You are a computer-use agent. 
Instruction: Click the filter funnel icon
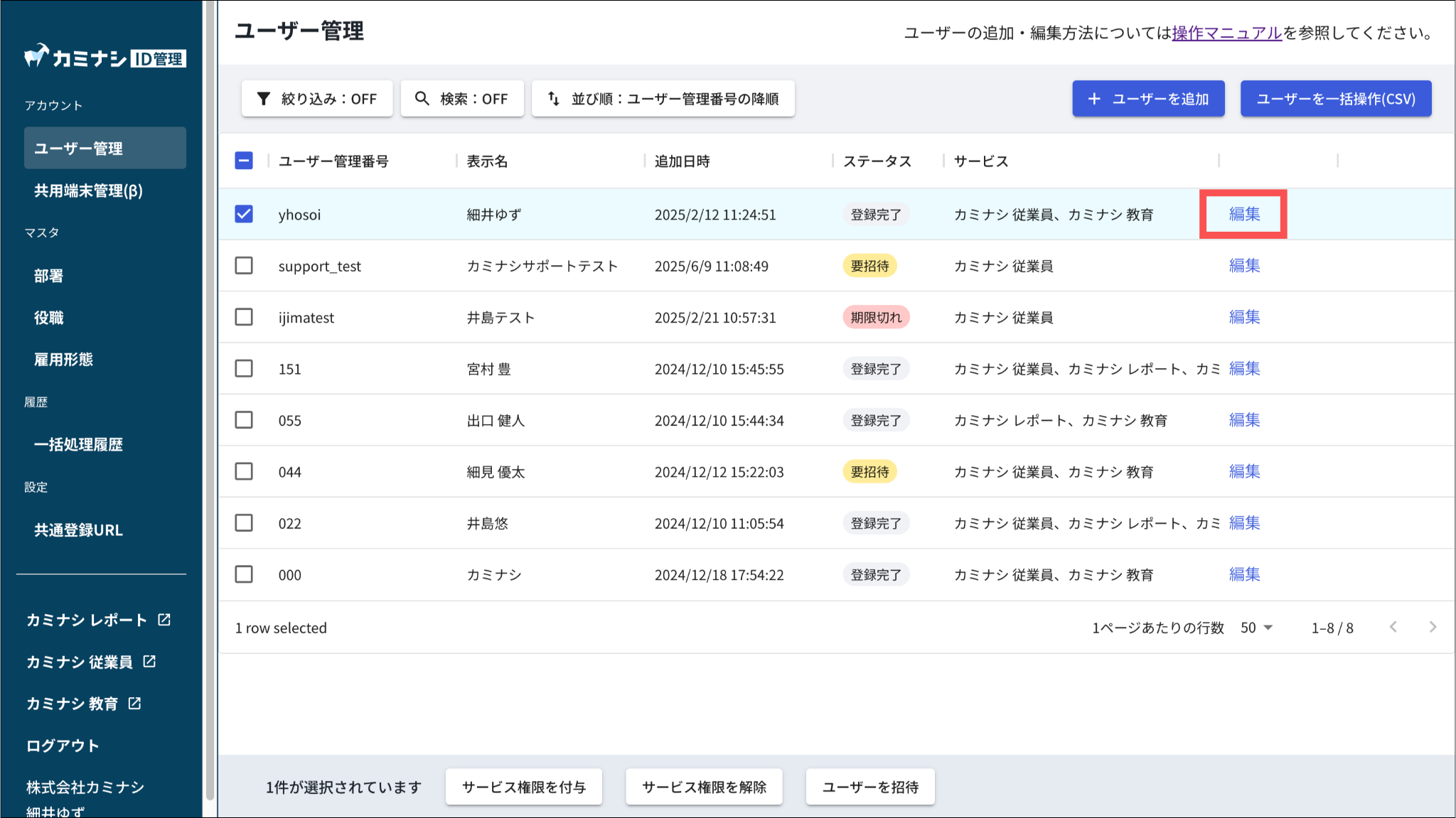[264, 99]
